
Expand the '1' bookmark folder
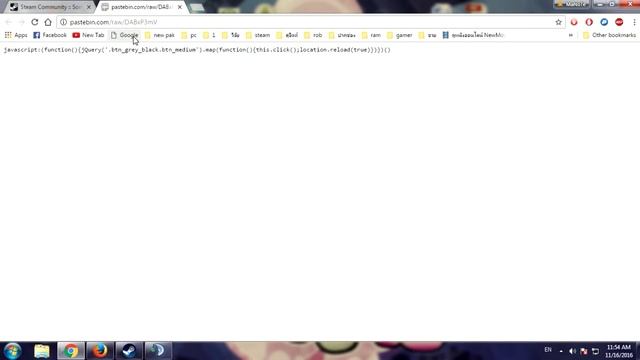(x=209, y=35)
